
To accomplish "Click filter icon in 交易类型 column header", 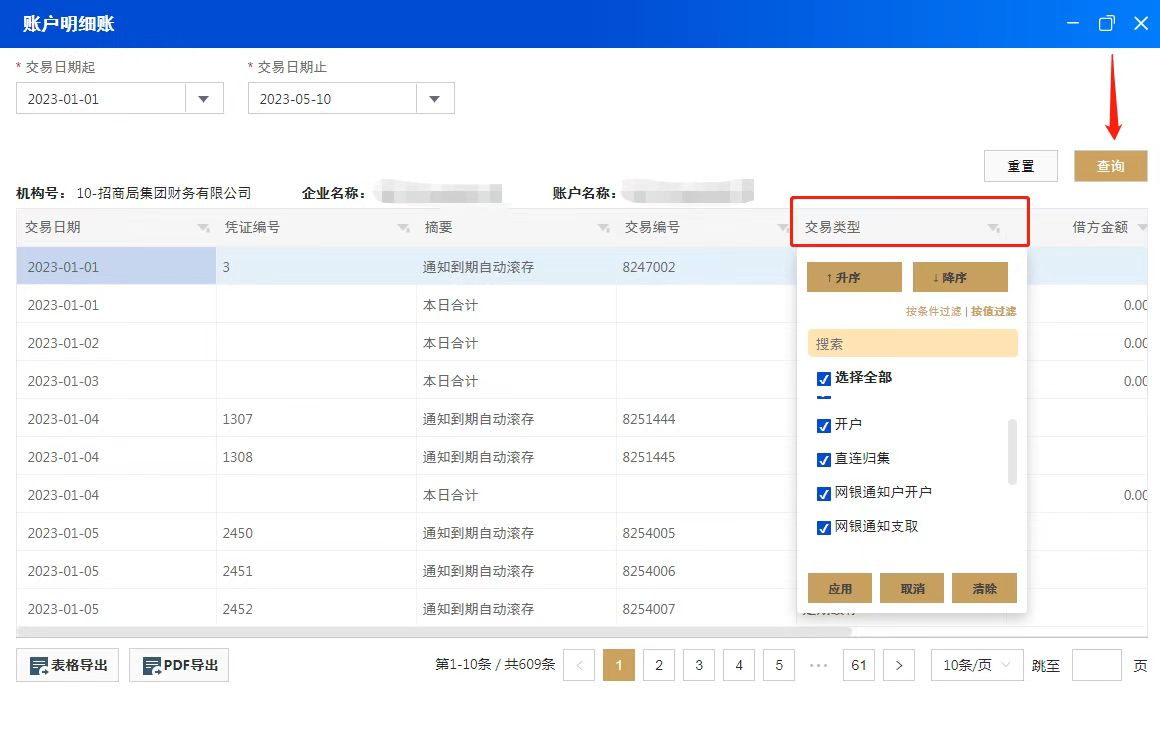I will pyautogui.click(x=993, y=229).
